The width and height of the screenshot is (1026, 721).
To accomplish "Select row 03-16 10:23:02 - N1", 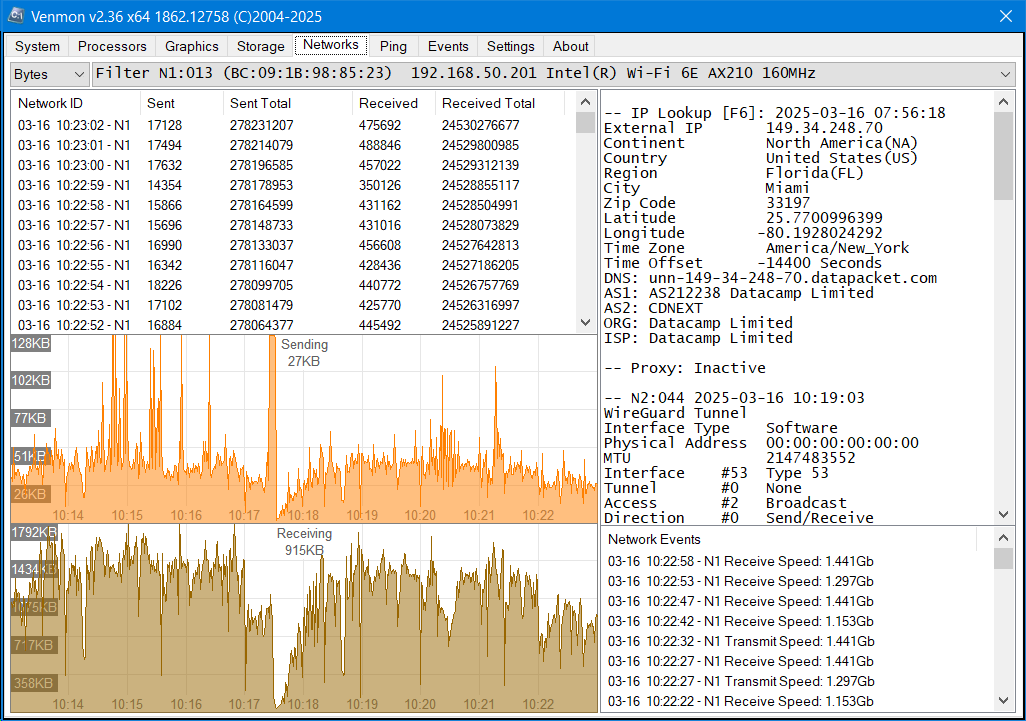I will pos(293,125).
